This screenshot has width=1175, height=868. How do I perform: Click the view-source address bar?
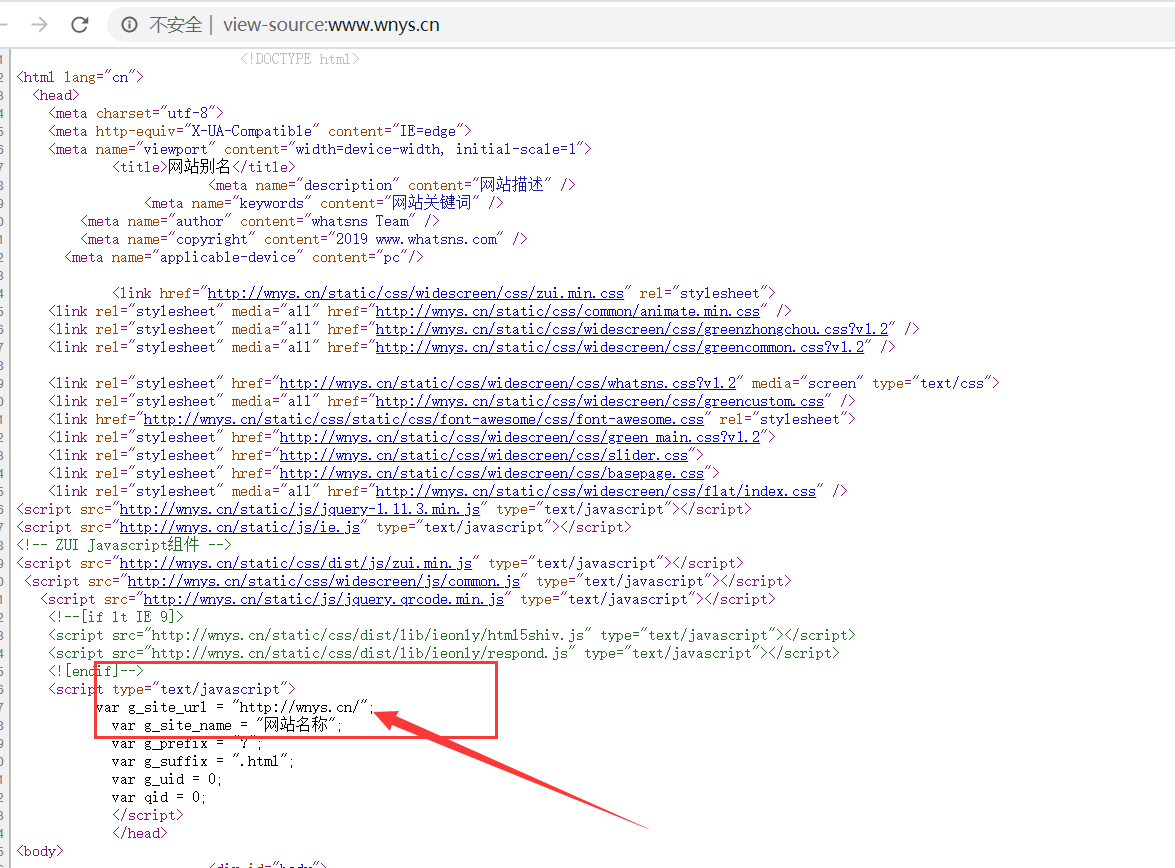(x=600, y=25)
